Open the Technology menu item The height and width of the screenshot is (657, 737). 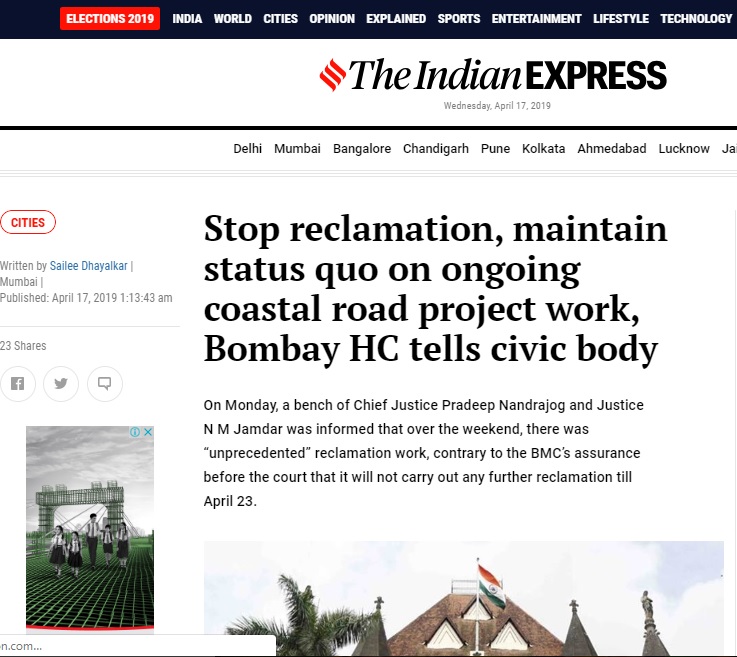pyautogui.click(x=696, y=19)
